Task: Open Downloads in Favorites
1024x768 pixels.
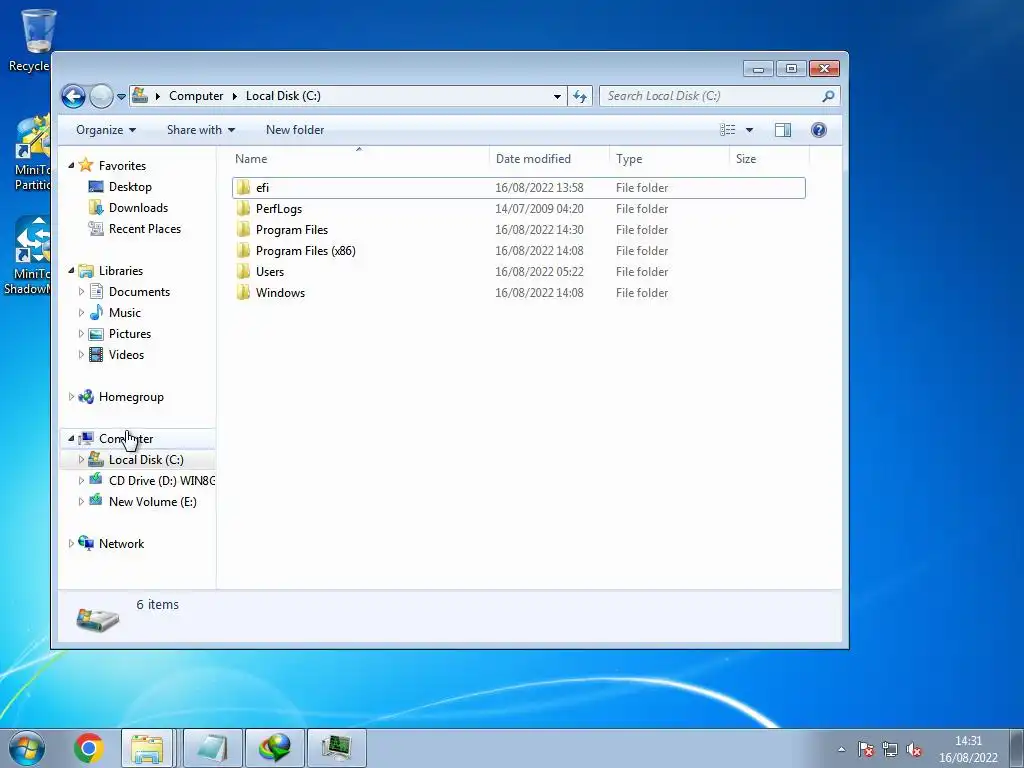Action: click(138, 208)
